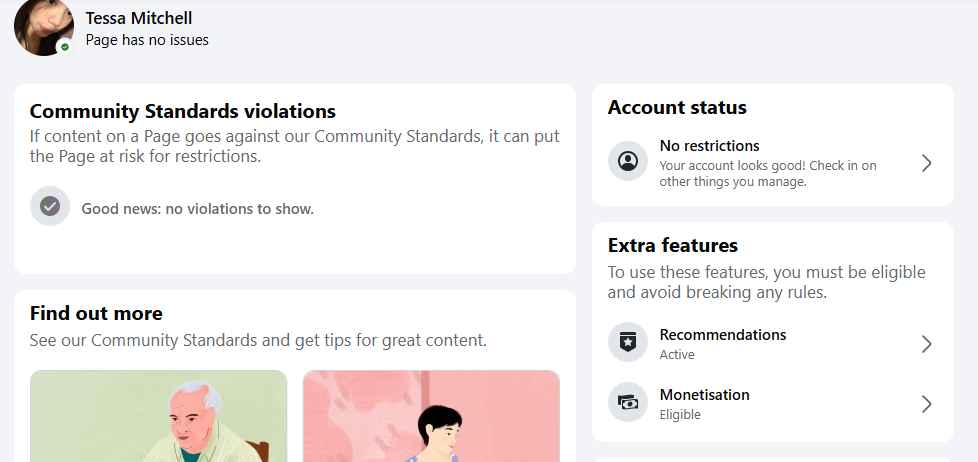Click the no violations checkmark icon
The width and height of the screenshot is (978, 462).
point(50,206)
